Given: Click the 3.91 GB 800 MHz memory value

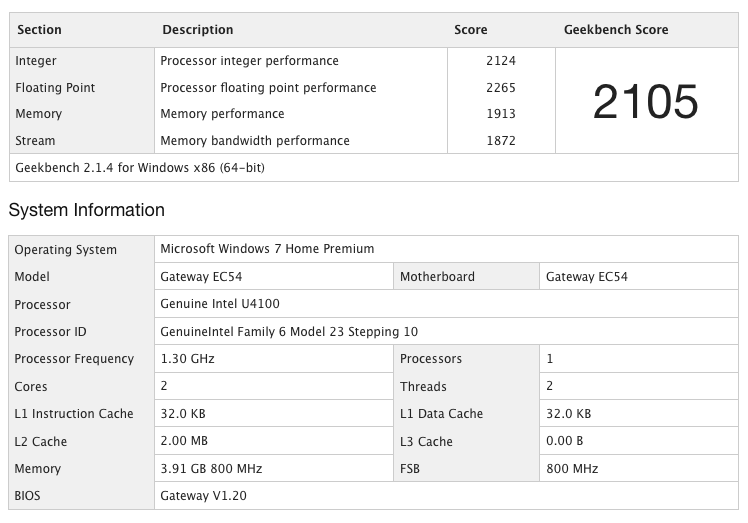Looking at the screenshot, I should (211, 469).
